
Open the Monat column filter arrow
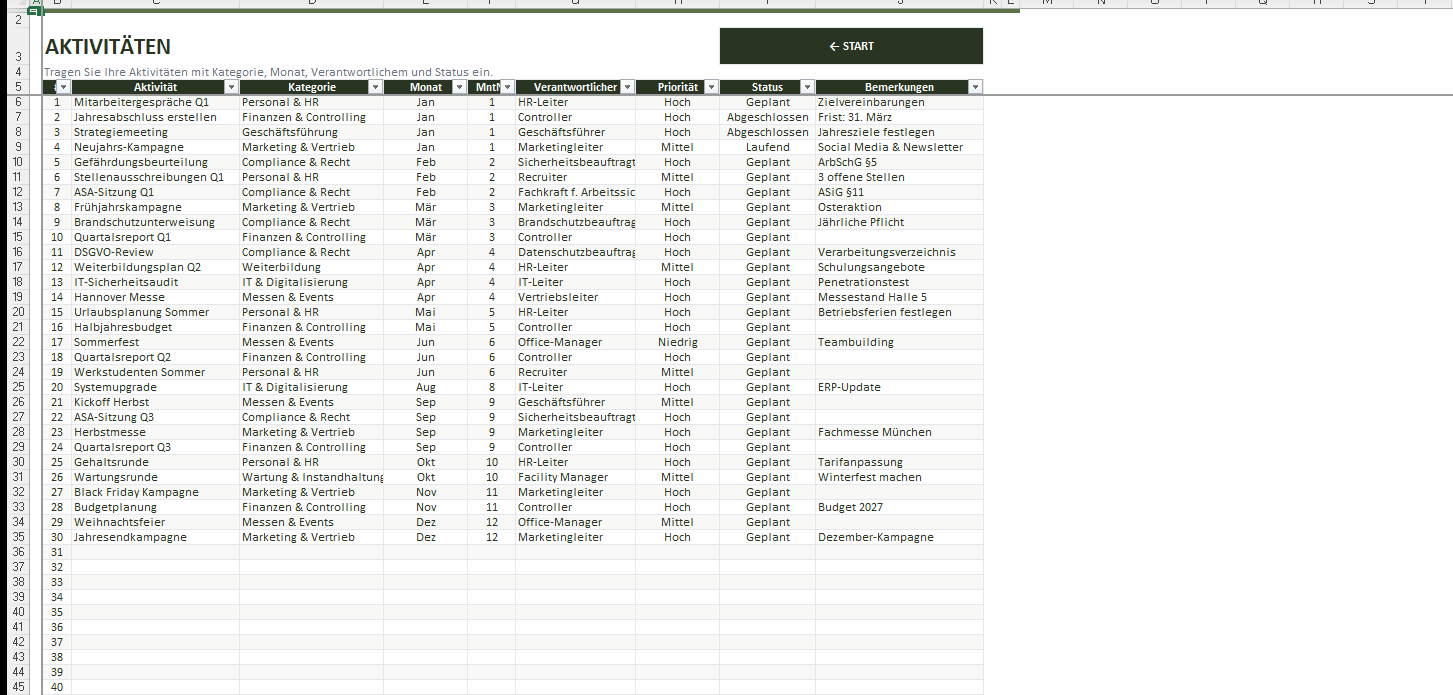(459, 88)
